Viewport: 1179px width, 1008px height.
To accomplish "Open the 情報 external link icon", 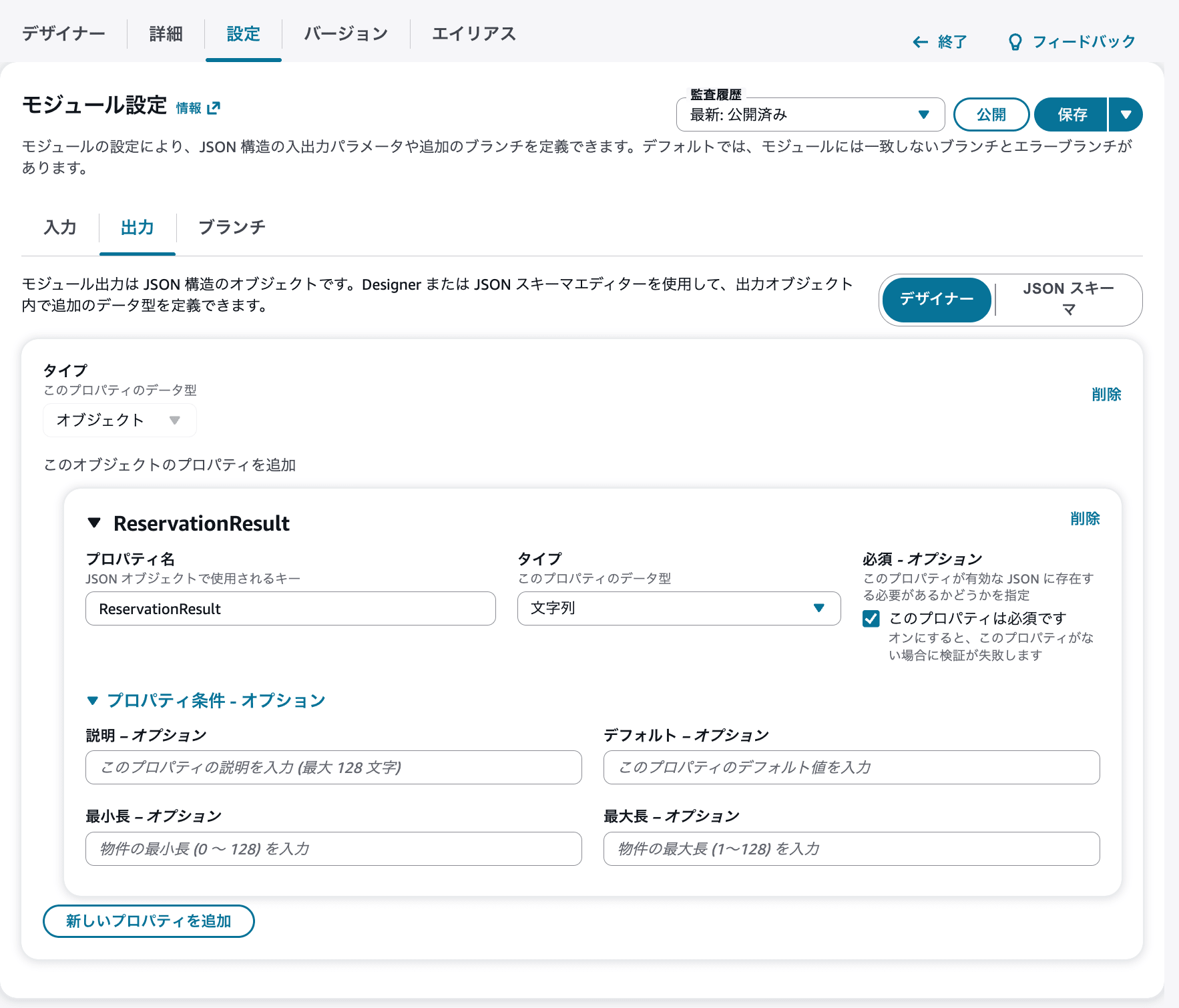I will point(214,107).
